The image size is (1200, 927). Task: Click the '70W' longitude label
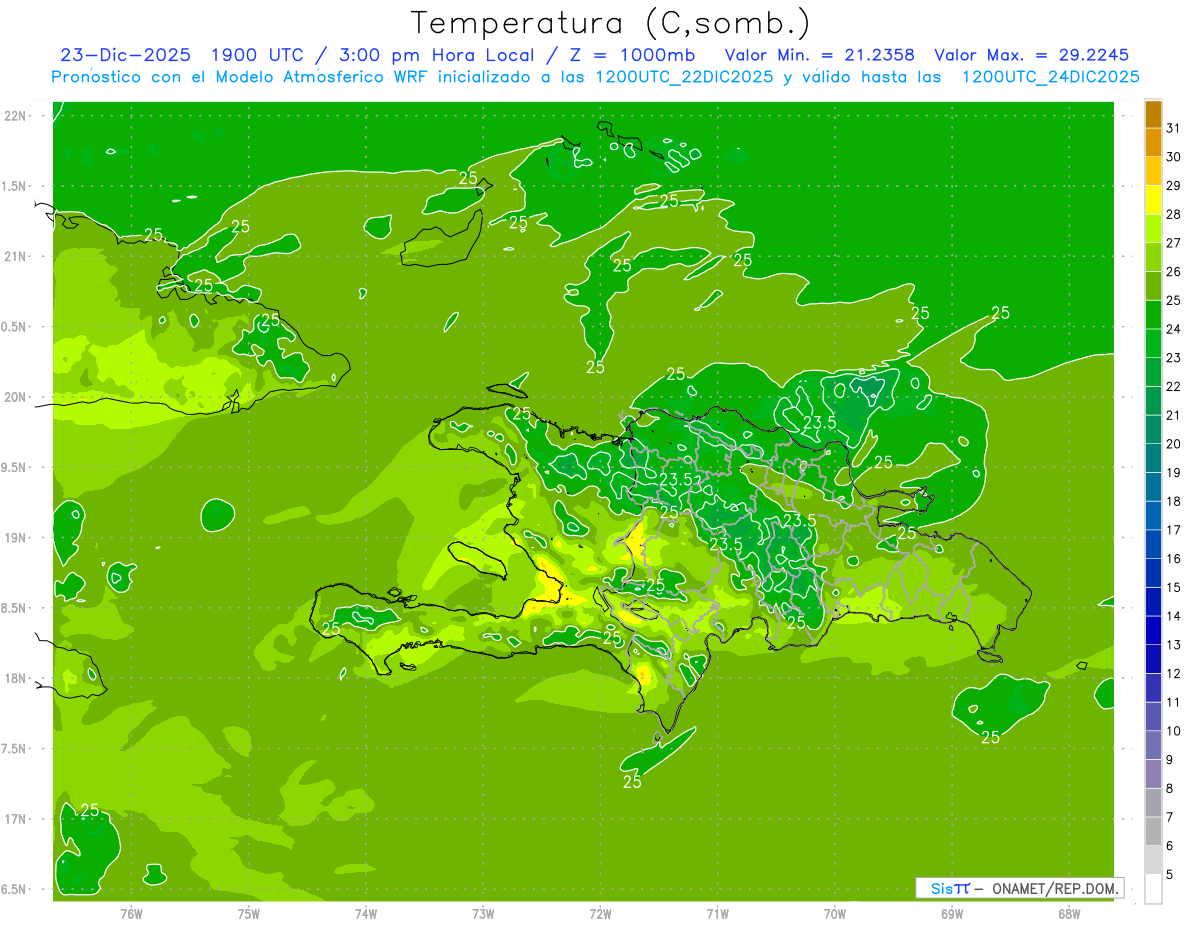835,913
